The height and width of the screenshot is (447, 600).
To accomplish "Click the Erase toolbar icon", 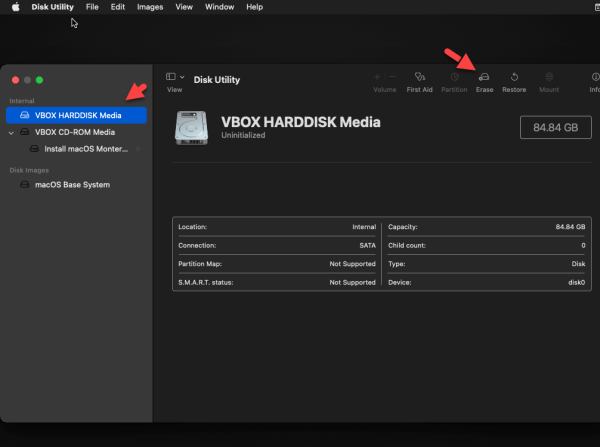I will 484,77.
